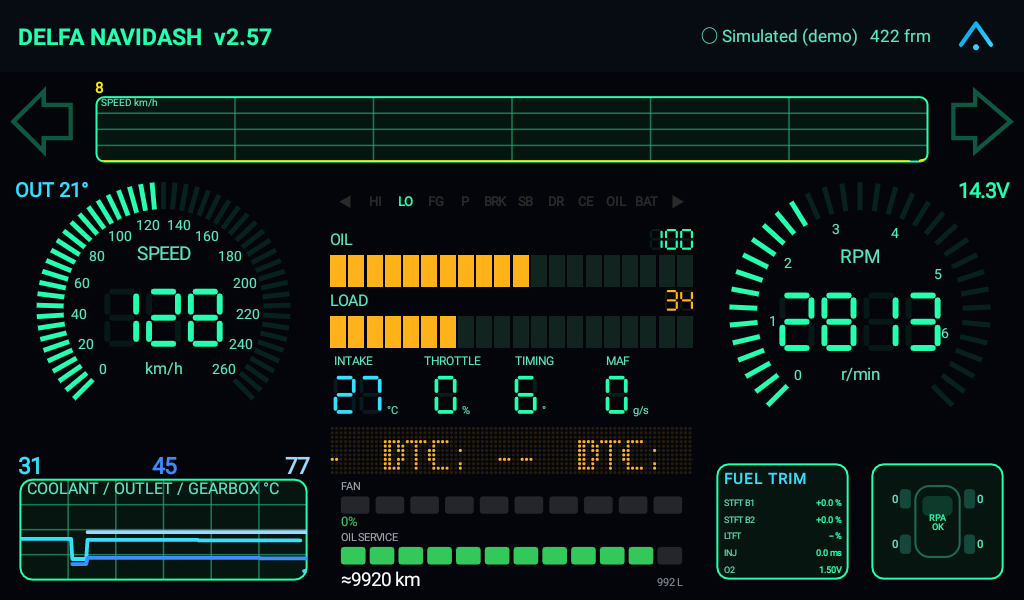The image size is (1024, 600).
Task: Click the 992 L fuel total text
Action: click(670, 582)
